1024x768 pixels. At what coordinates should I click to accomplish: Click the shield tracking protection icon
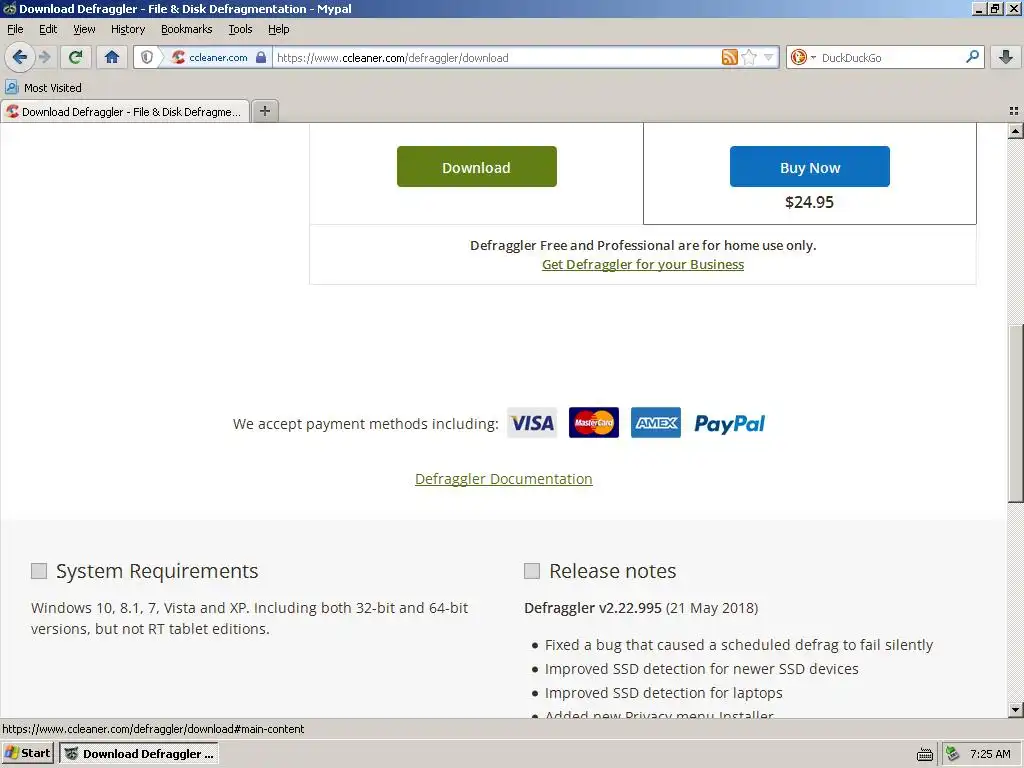coord(147,57)
